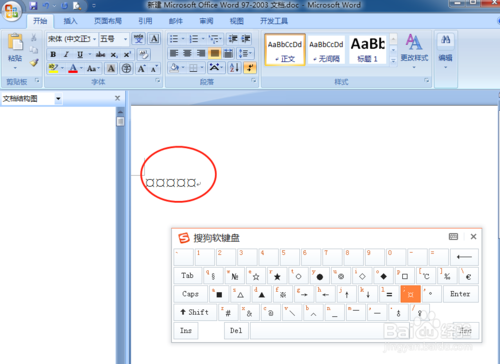Open the highlight color dropdown arrow
Viewport: 500px width, 364px height.
pos(62,68)
